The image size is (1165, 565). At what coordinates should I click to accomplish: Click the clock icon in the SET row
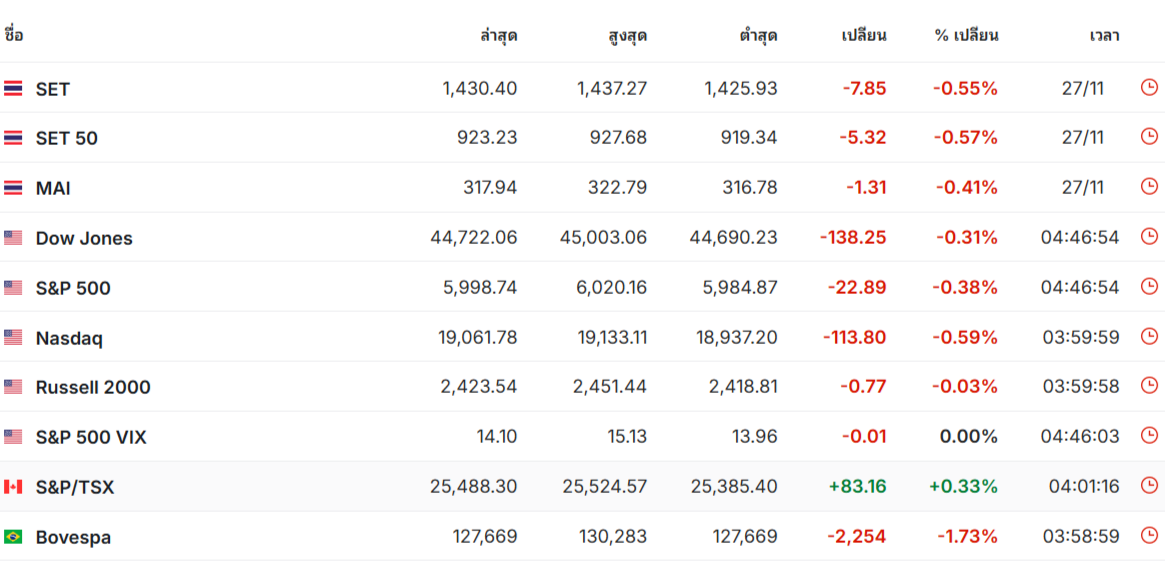pyautogui.click(x=1149, y=88)
